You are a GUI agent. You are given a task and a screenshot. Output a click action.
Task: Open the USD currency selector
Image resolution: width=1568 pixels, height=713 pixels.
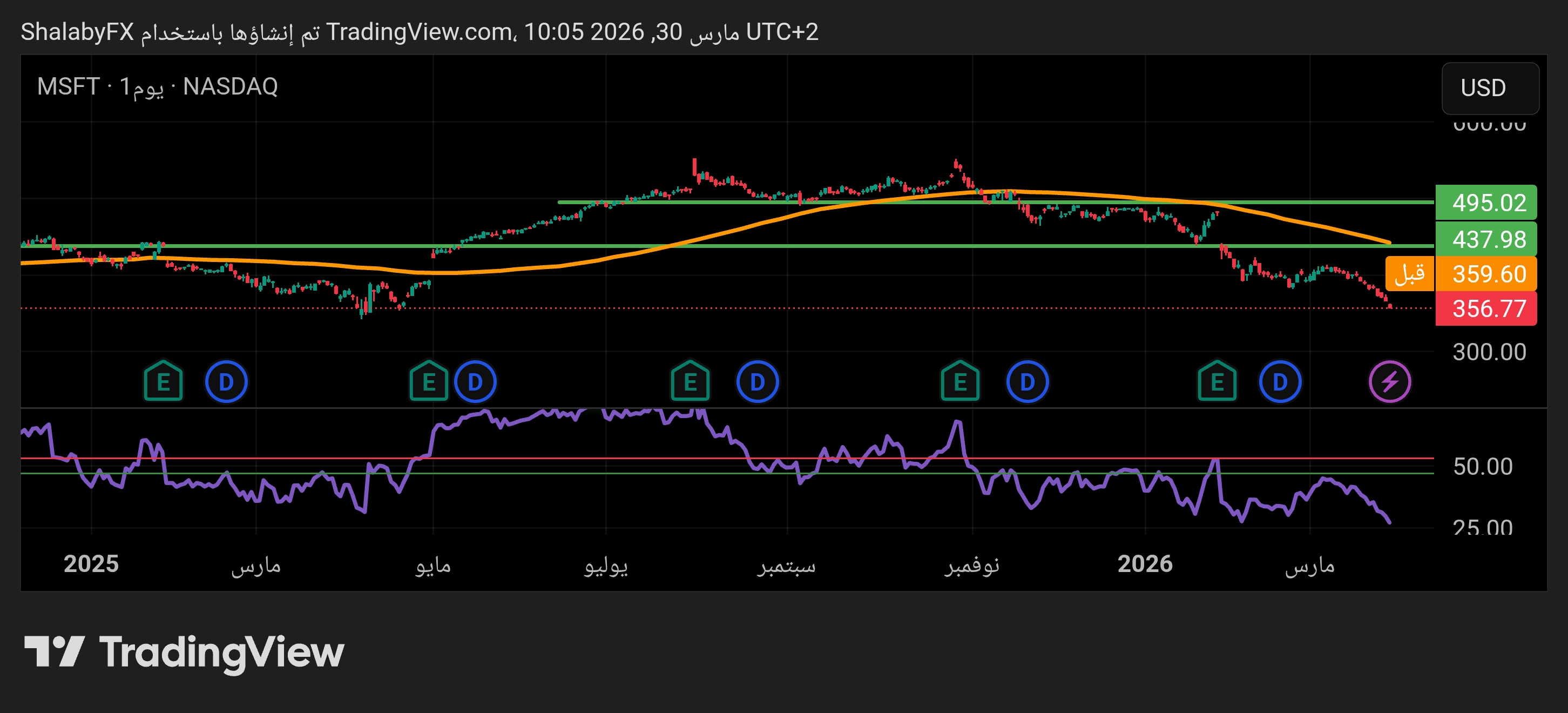1490,88
